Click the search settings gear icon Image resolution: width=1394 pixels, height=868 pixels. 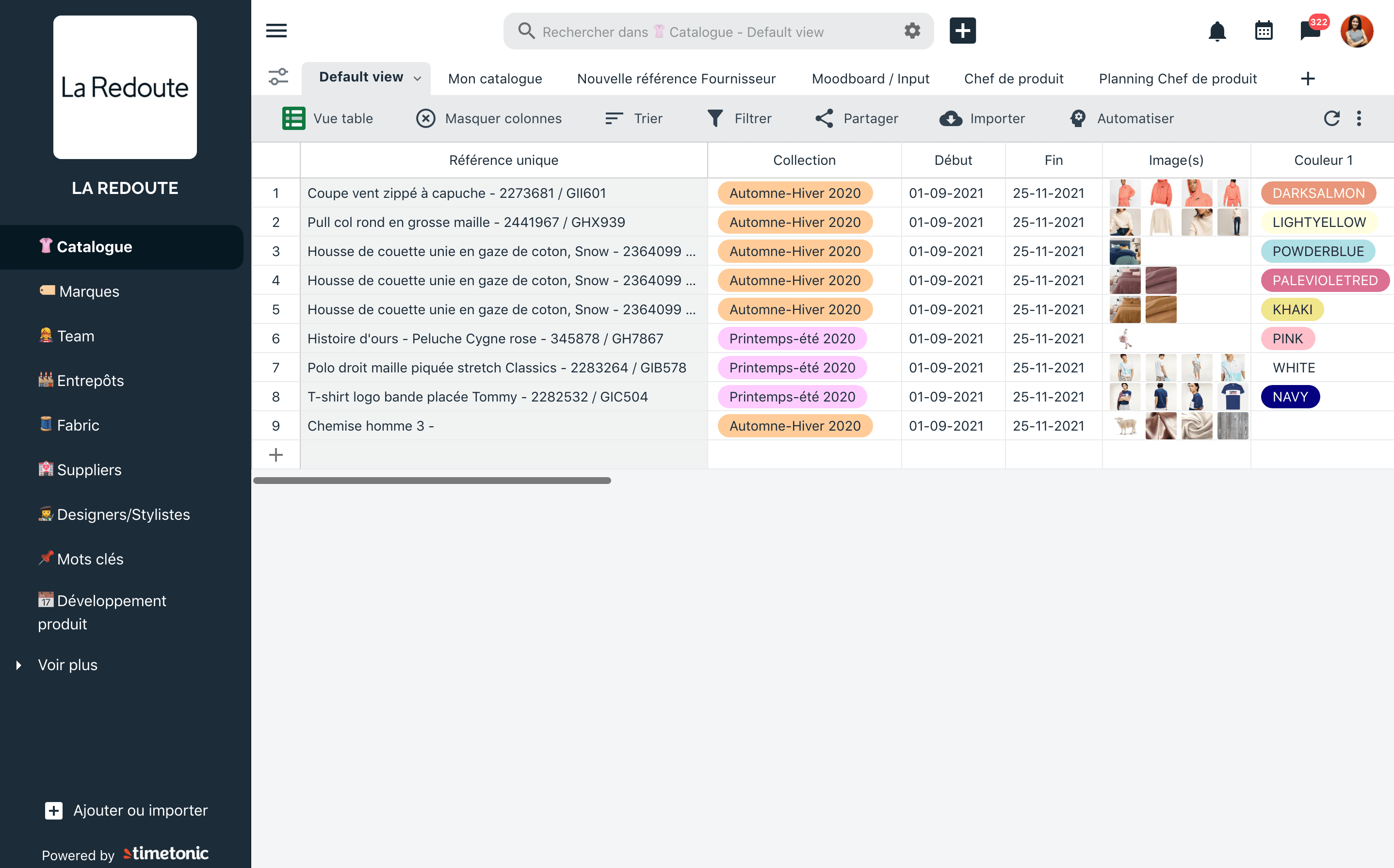(912, 31)
